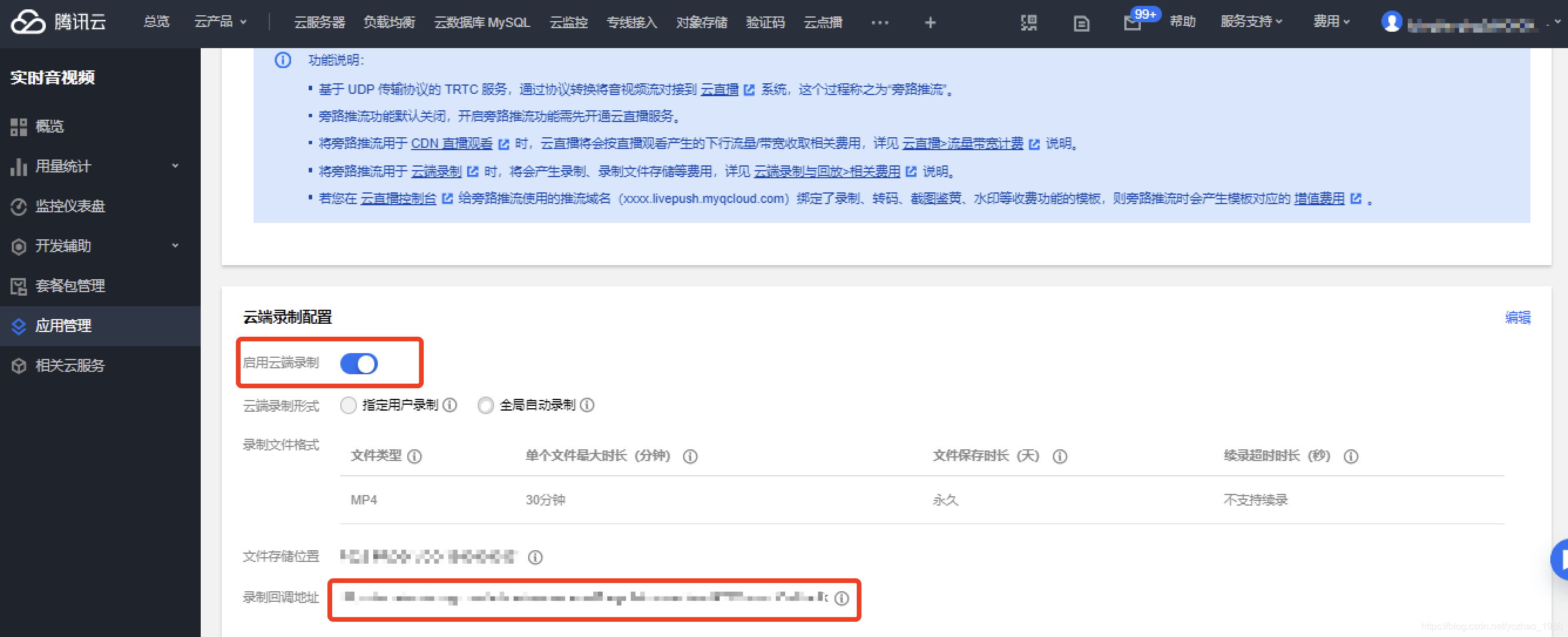Click info icon next to 续录超时时长
The width and height of the screenshot is (1568, 637).
click(1351, 456)
